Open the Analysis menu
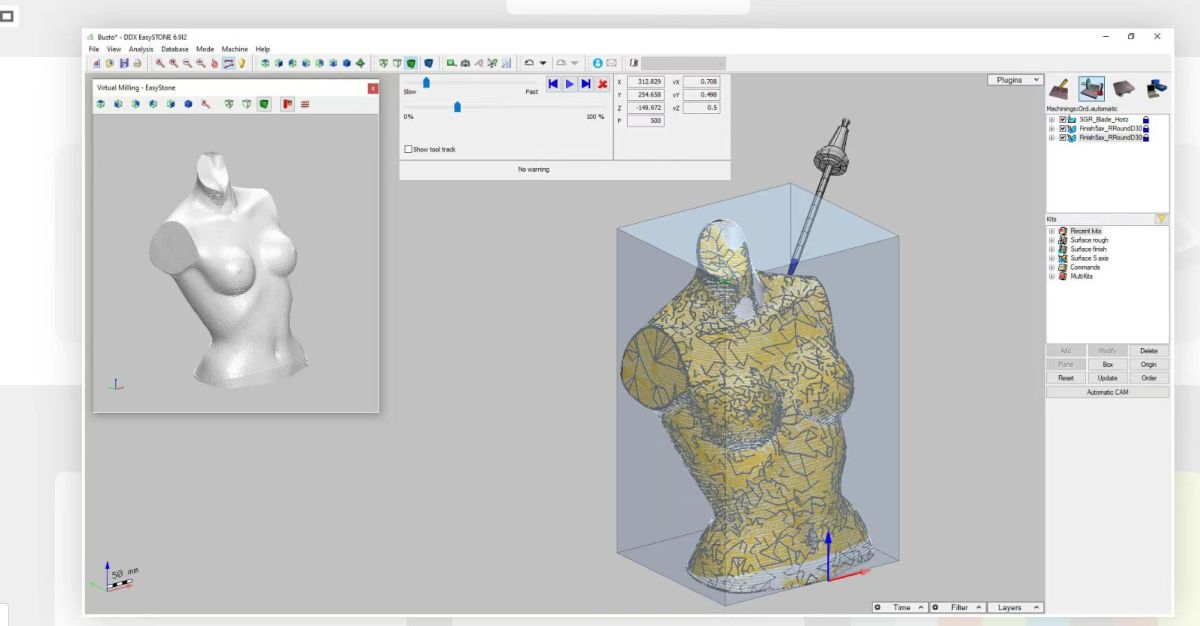Viewport: 1200px width, 626px height. coord(140,49)
